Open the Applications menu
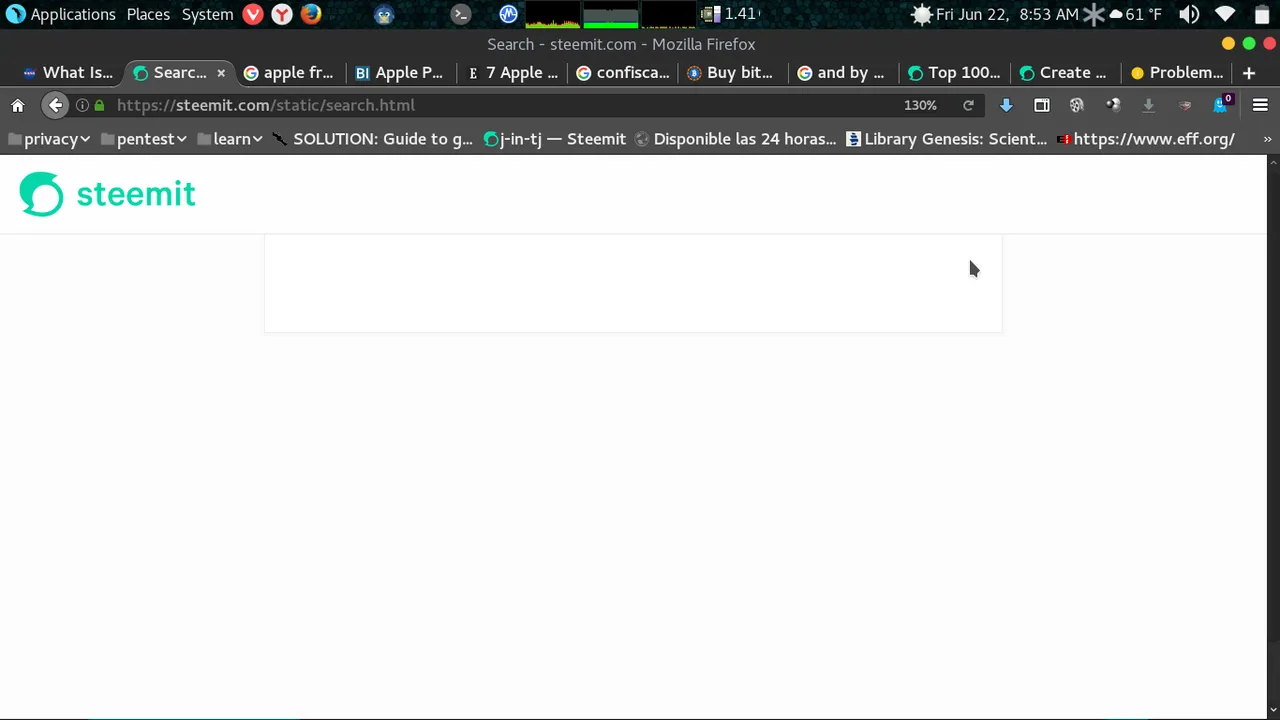This screenshot has width=1280, height=720. pos(61,14)
